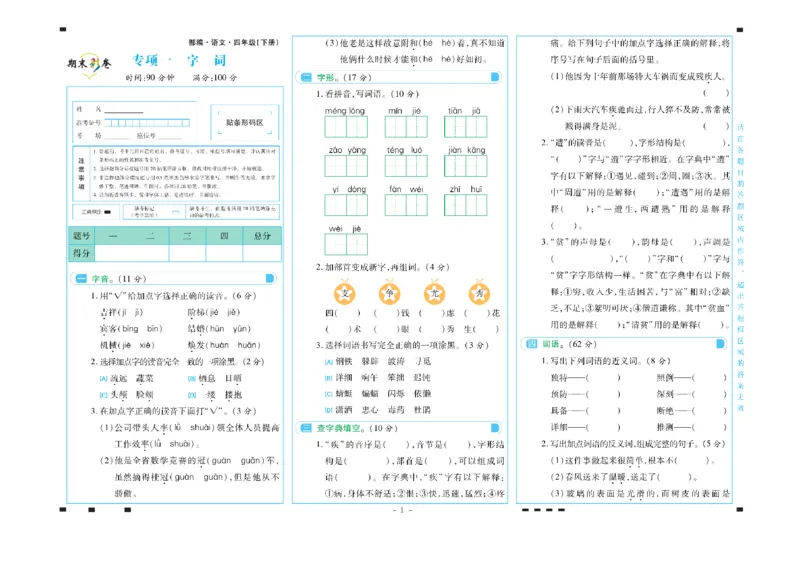Screen dimensions: 800x566
Task: Click writing grid under fàn wéi
Action: pos(406,205)
